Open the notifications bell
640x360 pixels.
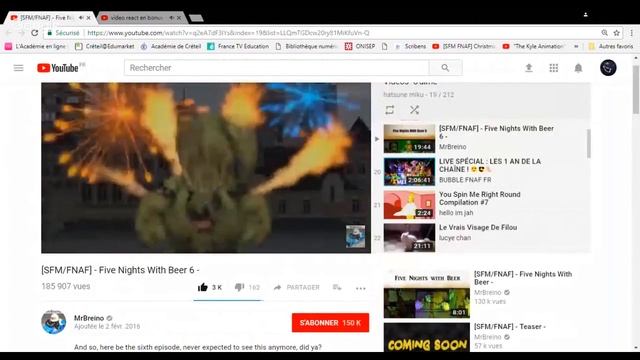(578, 68)
